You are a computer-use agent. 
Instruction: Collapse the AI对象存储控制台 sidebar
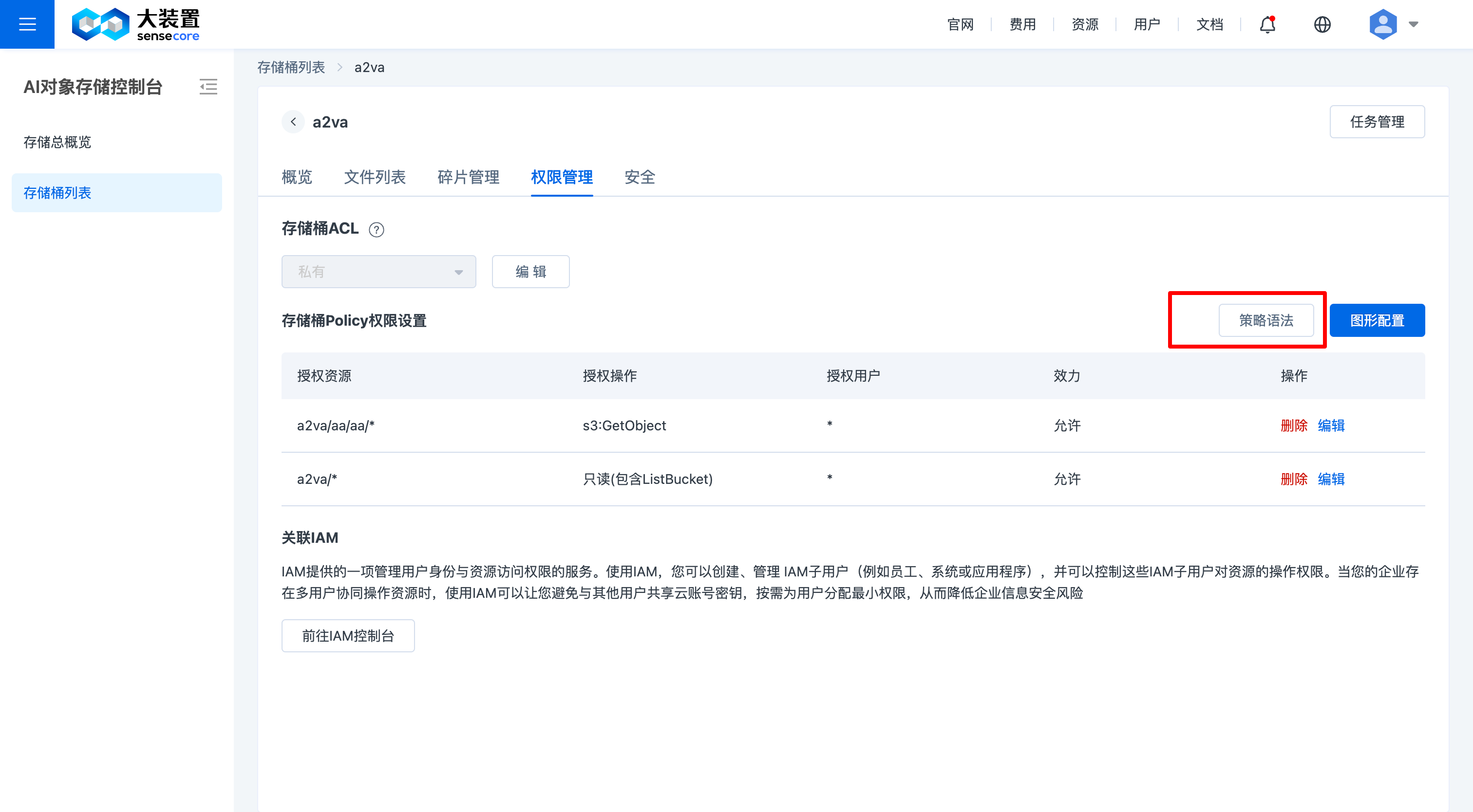tap(208, 87)
